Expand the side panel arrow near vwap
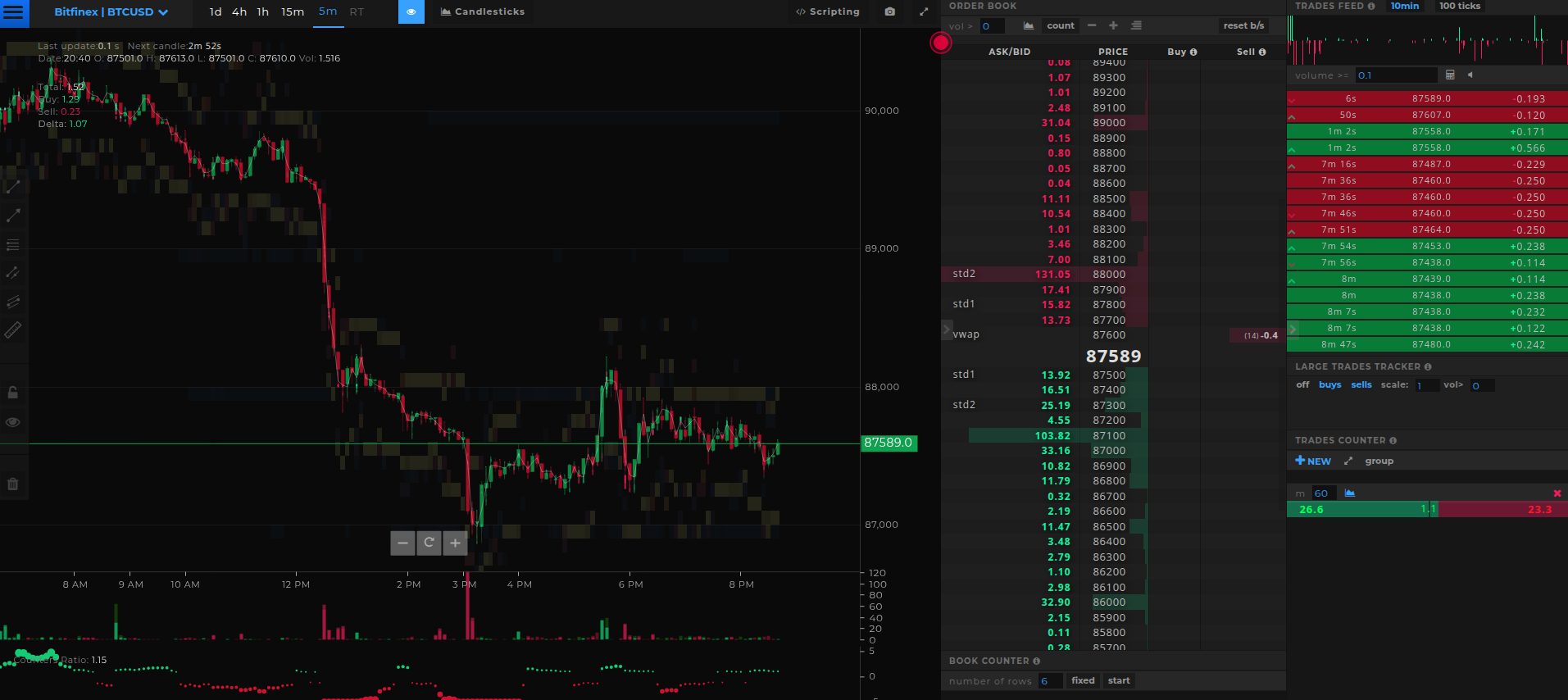Screen dimensions: 1568x700 point(947,330)
